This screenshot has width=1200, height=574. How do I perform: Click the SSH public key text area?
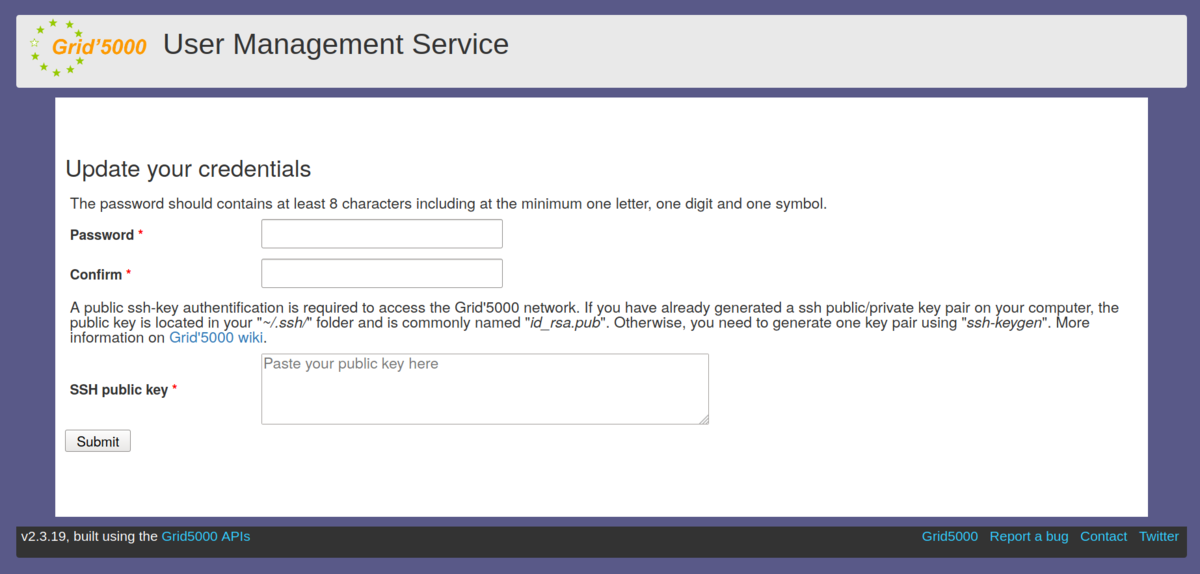[484, 389]
